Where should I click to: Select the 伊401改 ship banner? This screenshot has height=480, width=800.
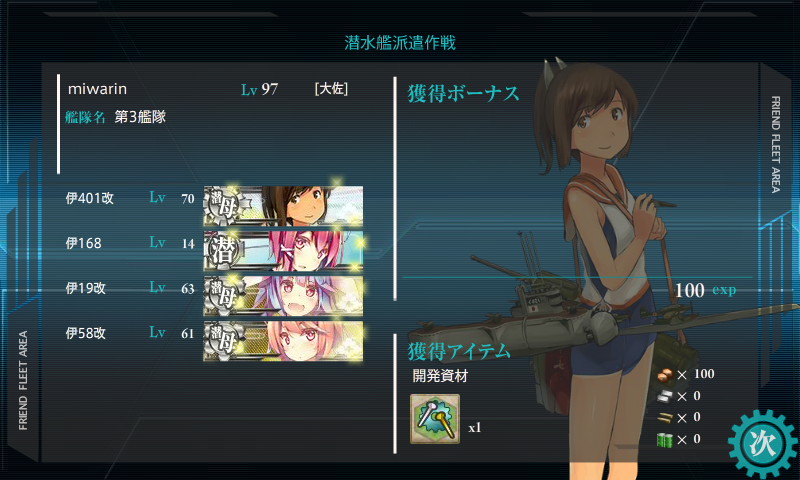[x=283, y=206]
